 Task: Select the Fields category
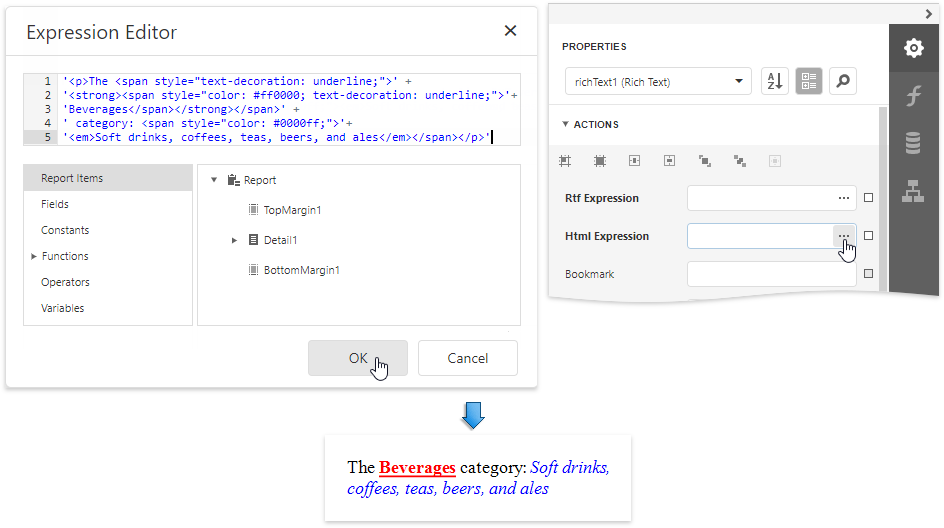click(55, 204)
